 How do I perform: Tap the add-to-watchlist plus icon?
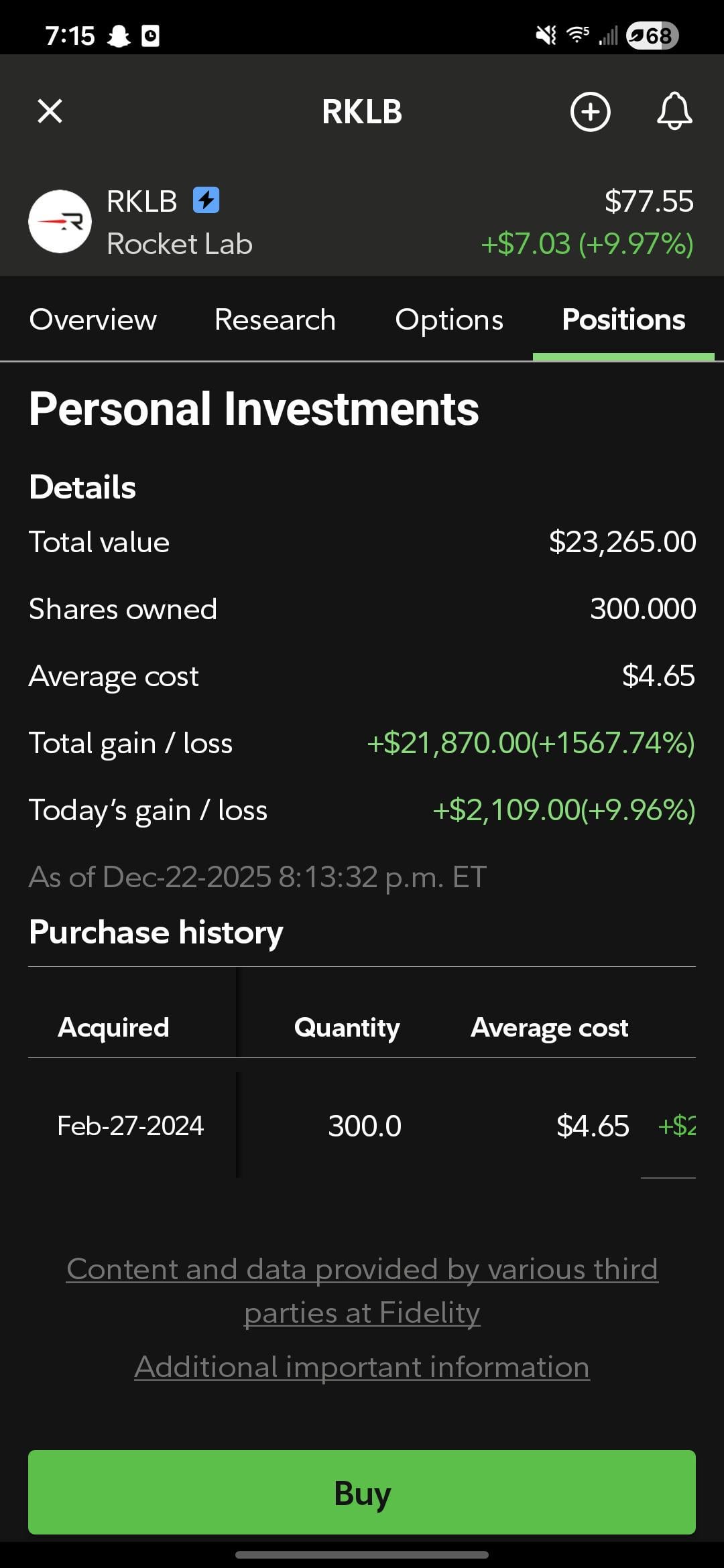pos(590,111)
